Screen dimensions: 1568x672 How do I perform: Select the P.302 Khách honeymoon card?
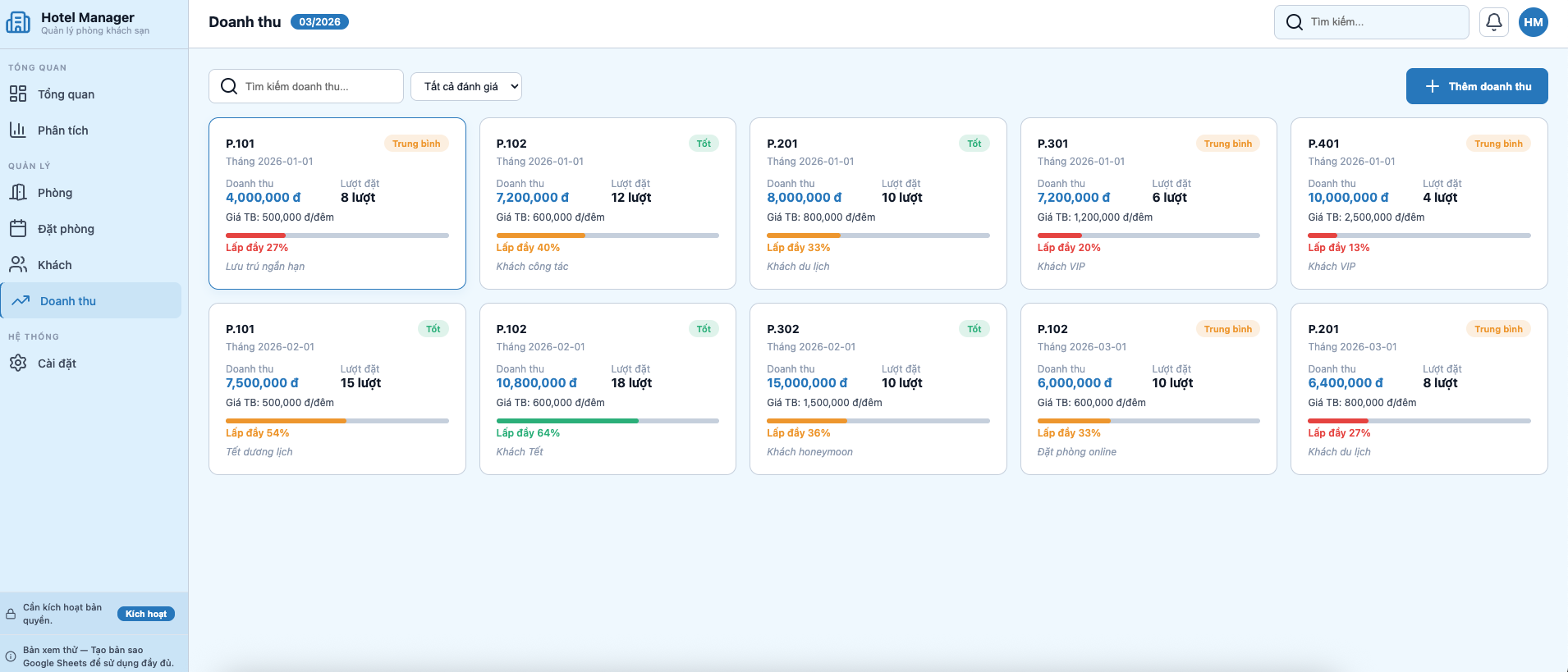pyautogui.click(x=878, y=389)
